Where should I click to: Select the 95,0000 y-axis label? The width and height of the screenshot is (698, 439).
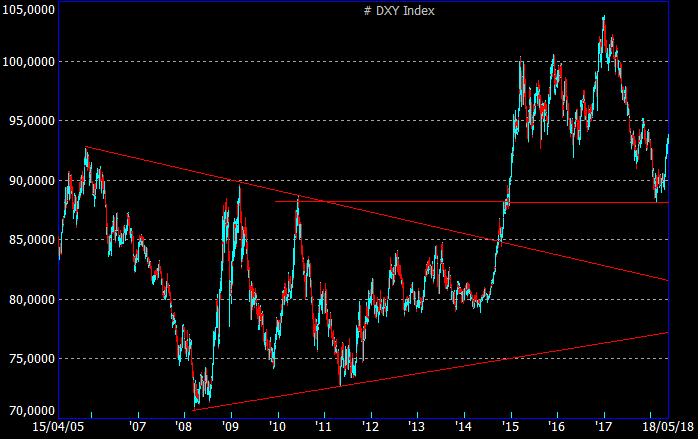click(32, 121)
